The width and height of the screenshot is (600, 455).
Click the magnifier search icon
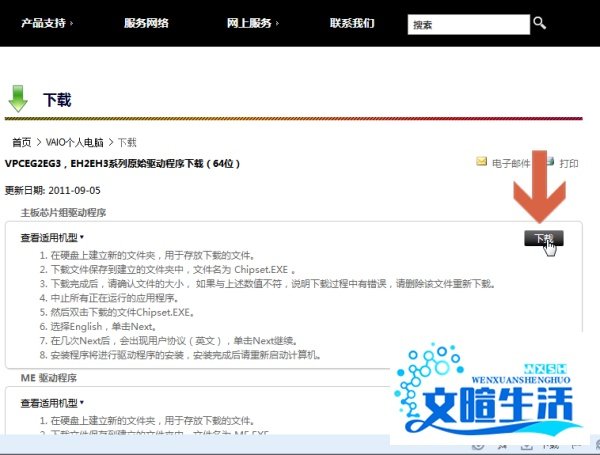click(540, 23)
